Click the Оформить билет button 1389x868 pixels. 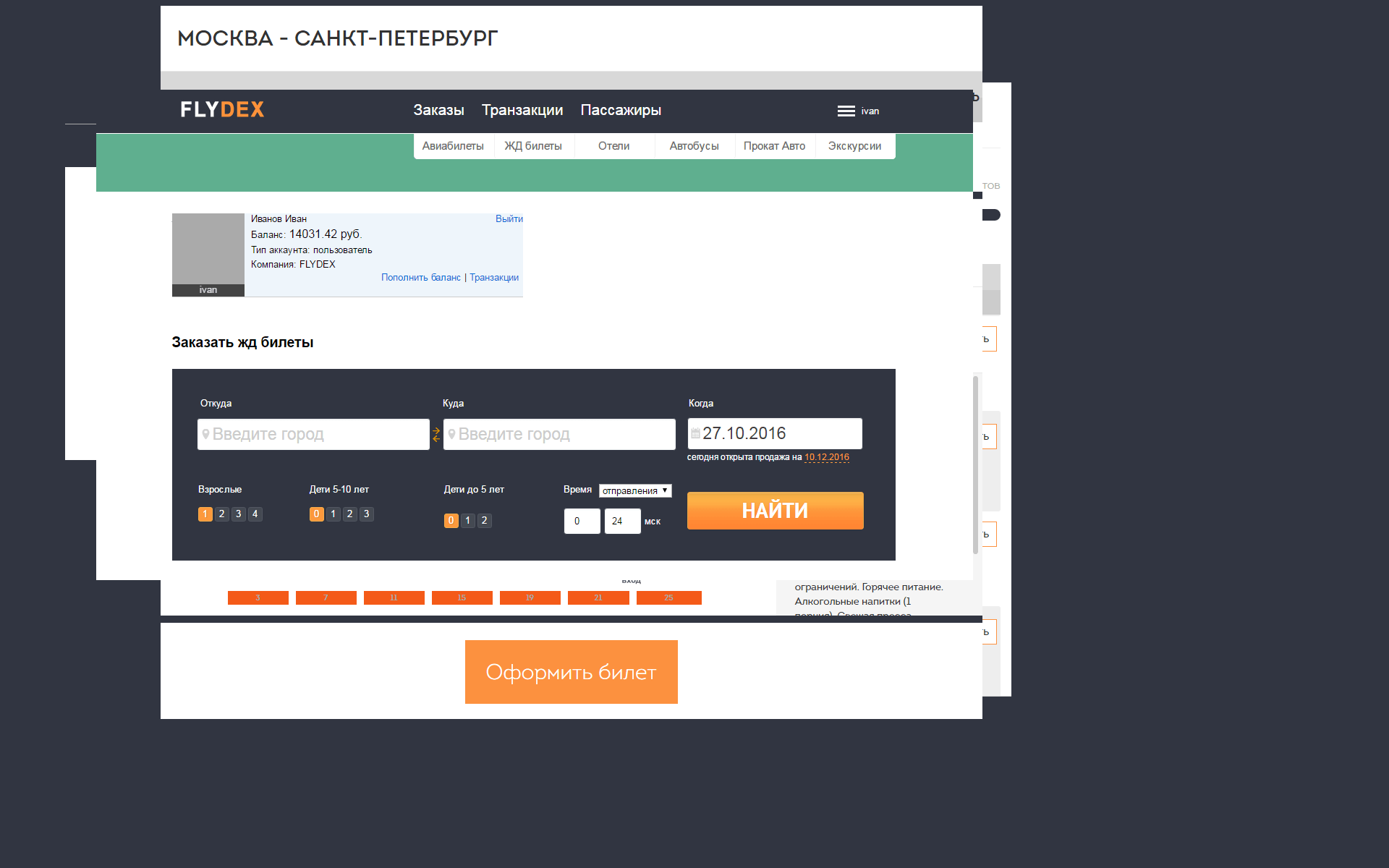[x=571, y=672]
